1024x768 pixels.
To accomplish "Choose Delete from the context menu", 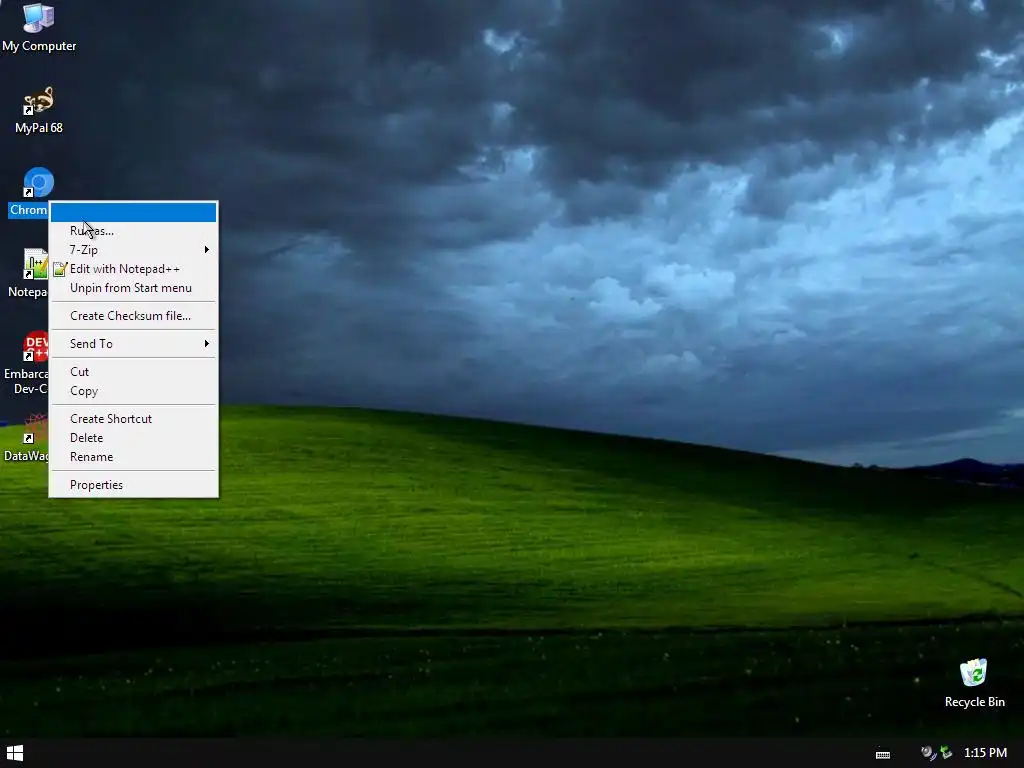I will click(x=133, y=438).
